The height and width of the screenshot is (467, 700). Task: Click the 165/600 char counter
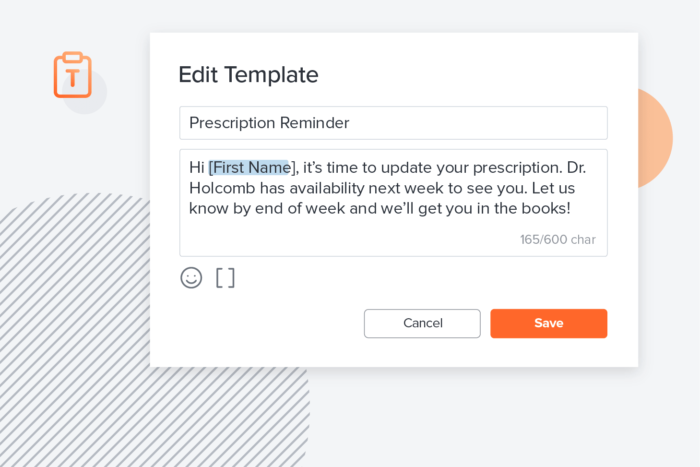[x=558, y=240]
